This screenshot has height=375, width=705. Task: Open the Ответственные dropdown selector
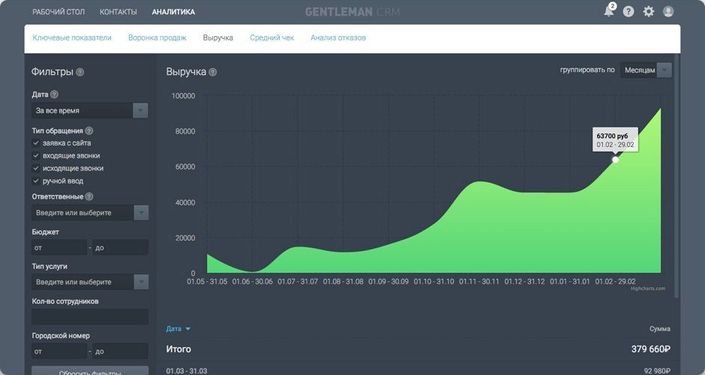tap(90, 213)
